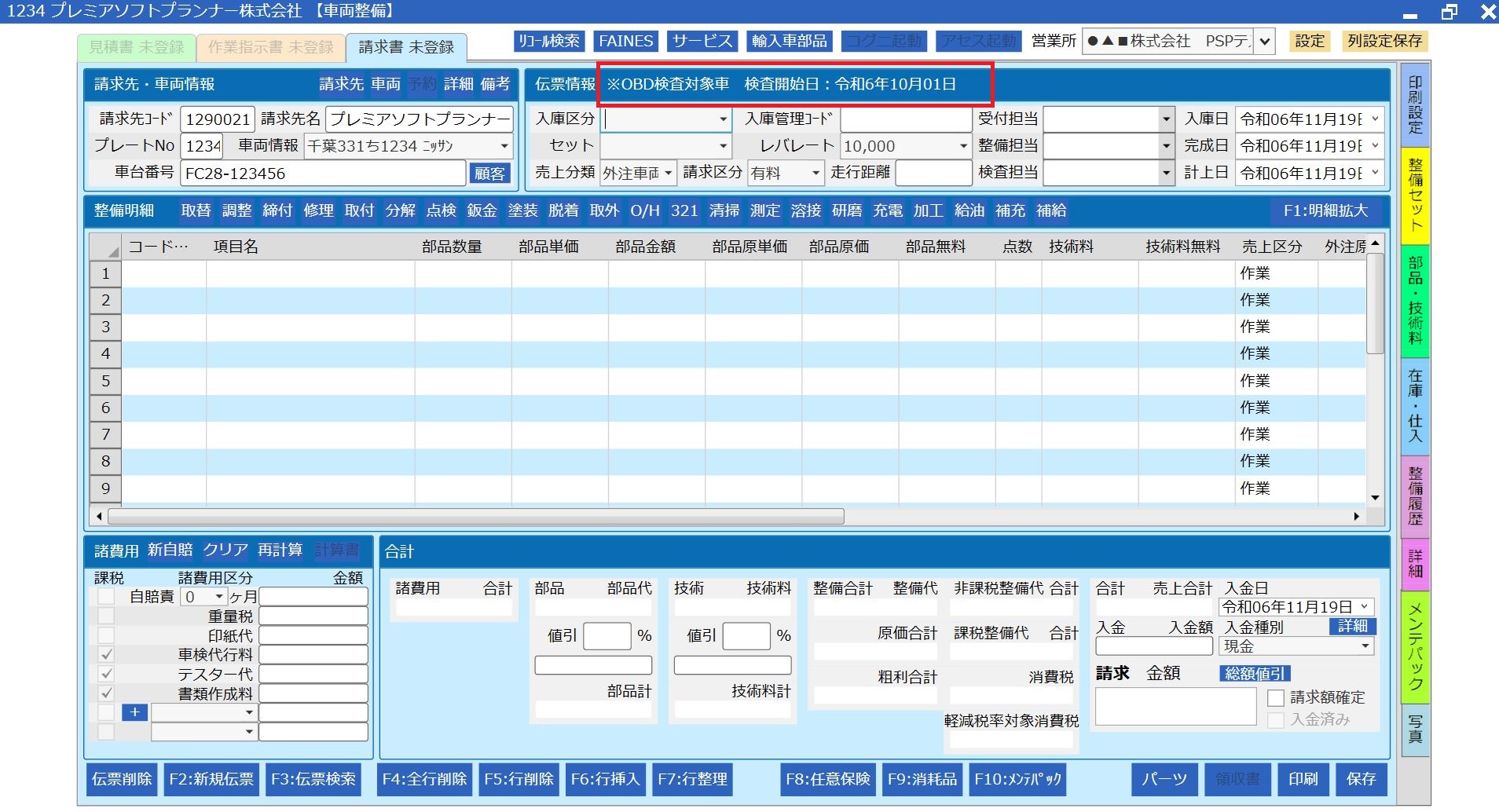The height and width of the screenshot is (812, 1499).
Task: Open the リコール検索 tool
Action: 548,41
